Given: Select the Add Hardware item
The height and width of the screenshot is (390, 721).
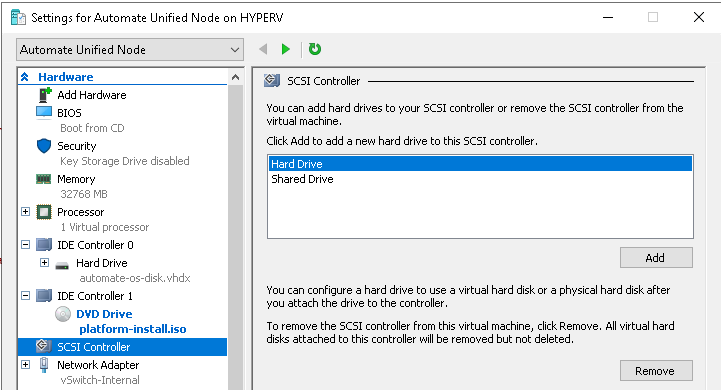Looking at the screenshot, I should (92, 95).
